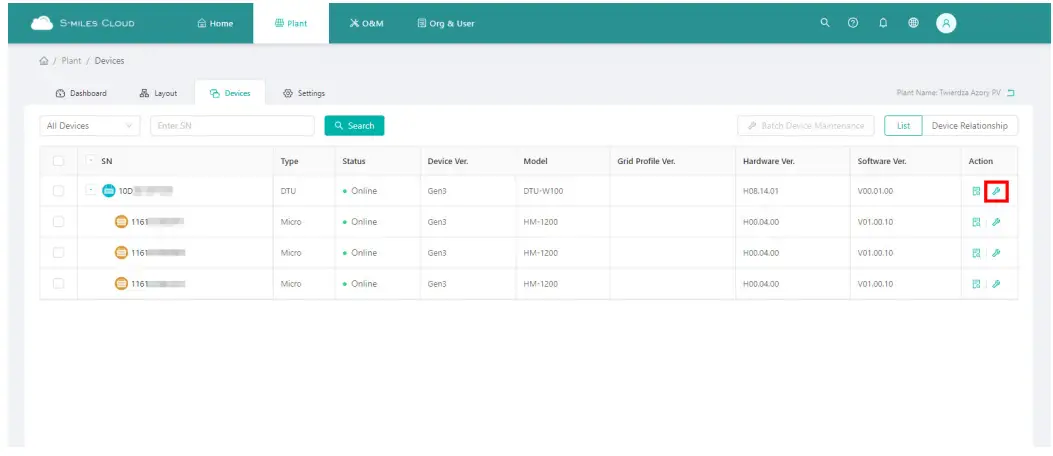The image size is (1053, 456).
Task: Collapse the DTU row tree expander
Action: 92,191
